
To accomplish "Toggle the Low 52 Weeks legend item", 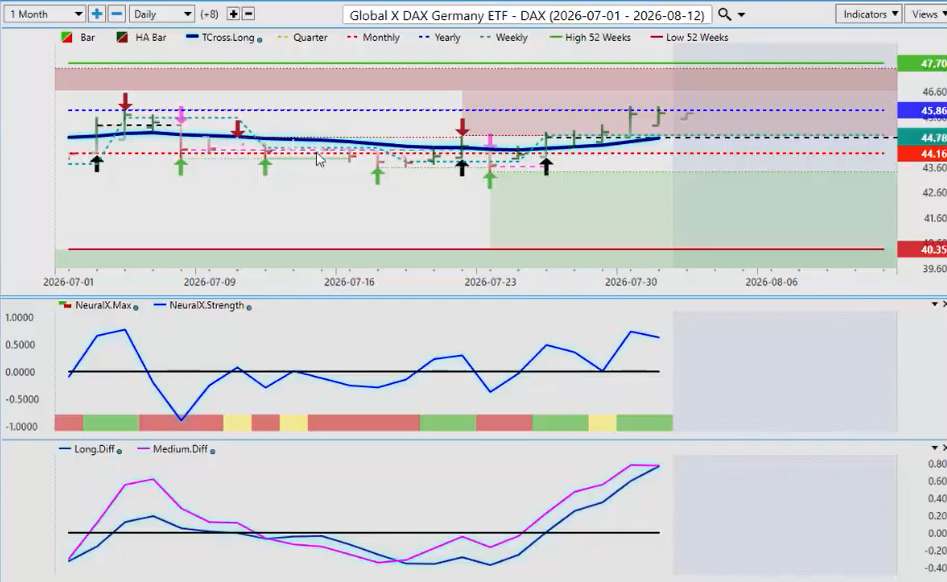I will point(689,37).
